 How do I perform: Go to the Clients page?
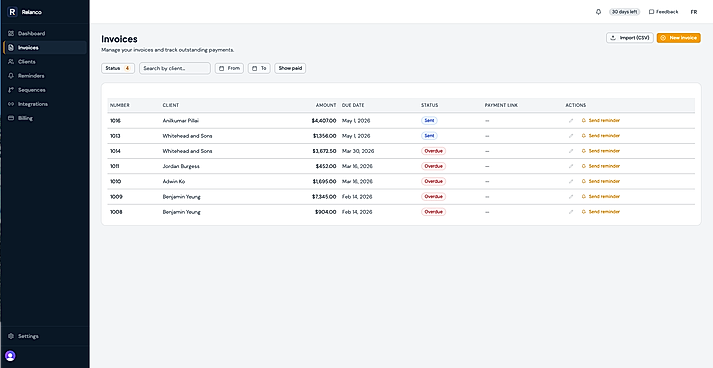45,62
